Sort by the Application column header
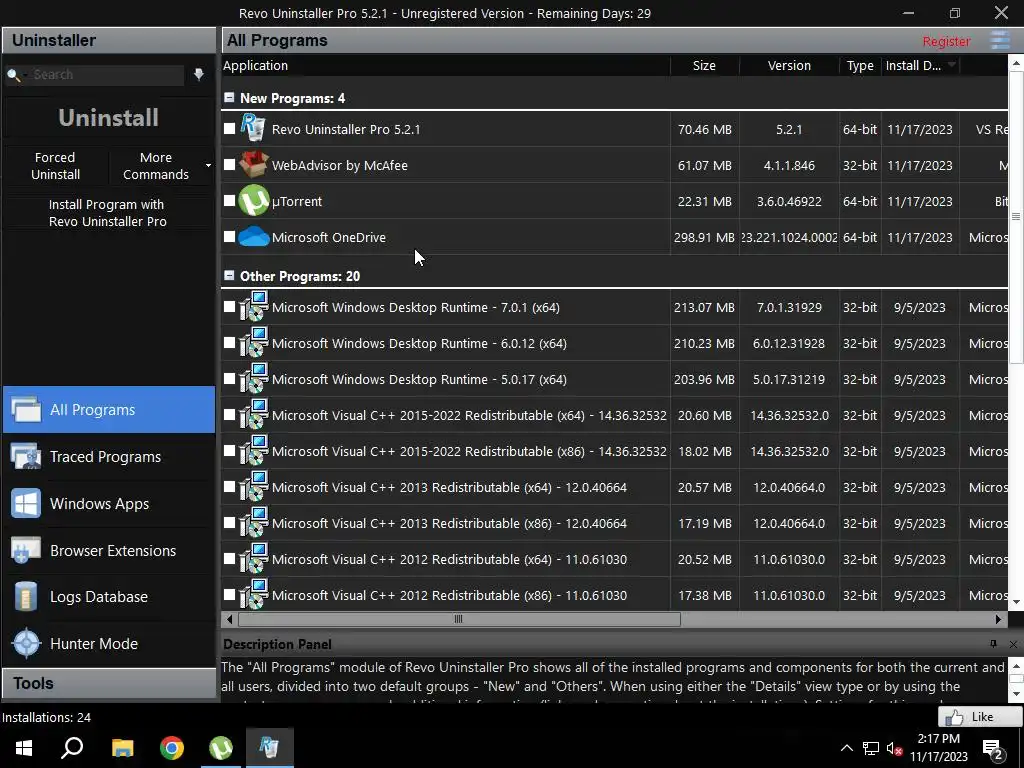The width and height of the screenshot is (1024, 768). (x=446, y=65)
